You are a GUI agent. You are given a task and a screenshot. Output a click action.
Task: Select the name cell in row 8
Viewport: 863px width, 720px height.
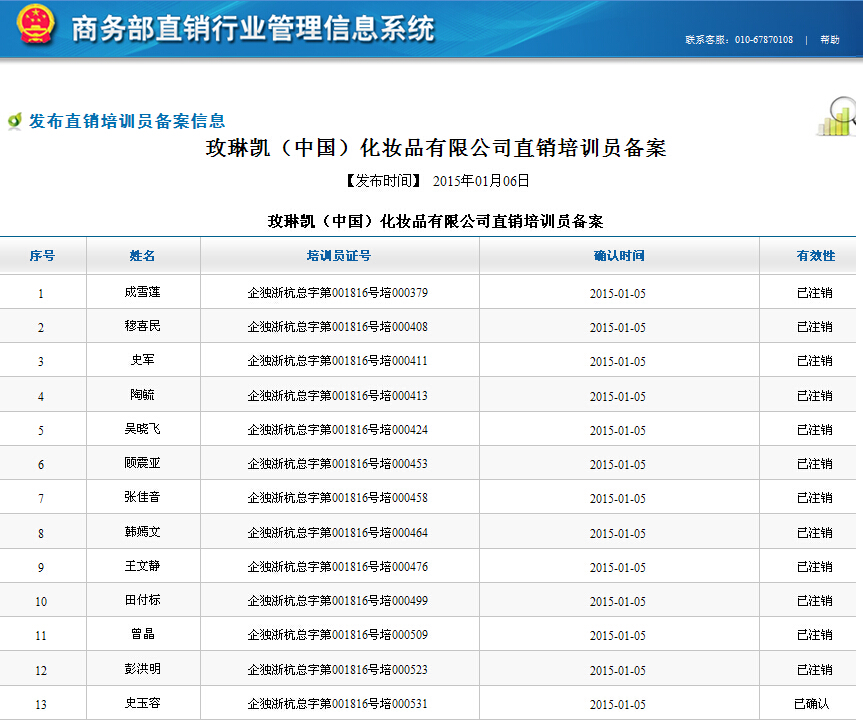pos(143,532)
